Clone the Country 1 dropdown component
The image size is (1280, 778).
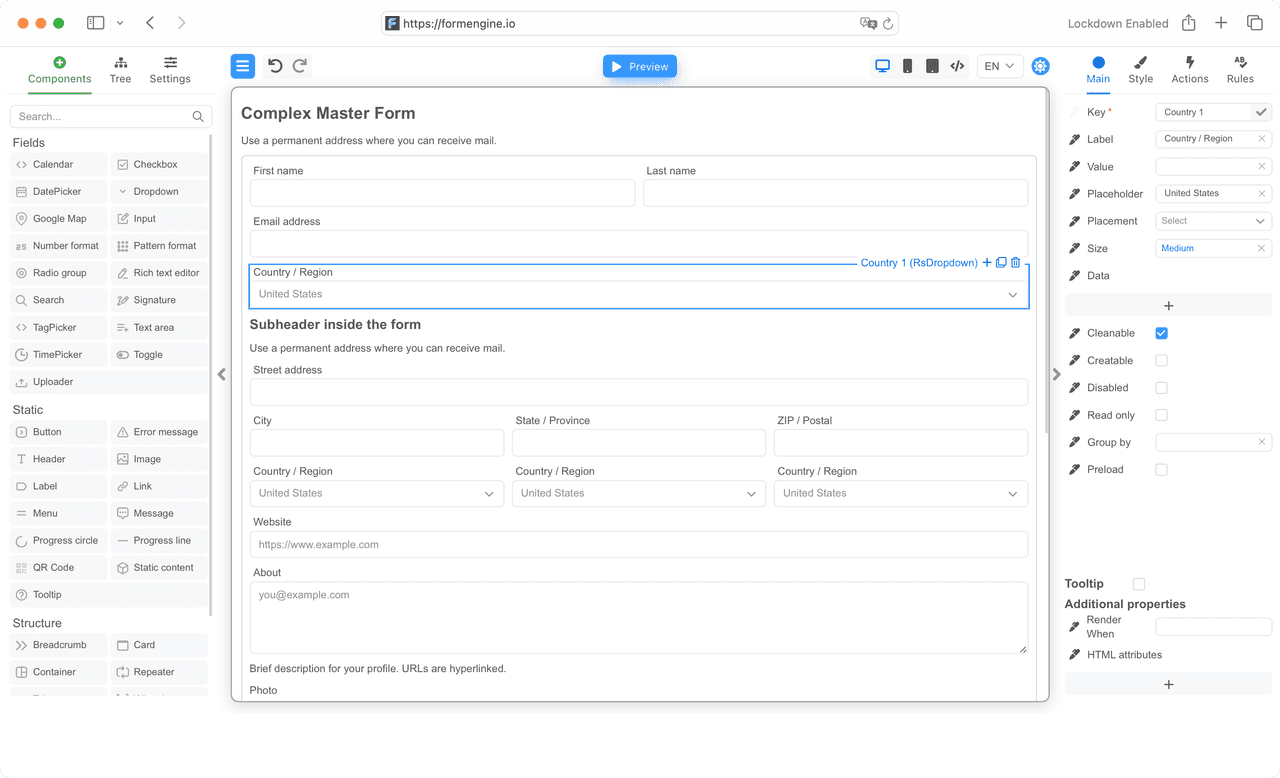pos(1001,263)
